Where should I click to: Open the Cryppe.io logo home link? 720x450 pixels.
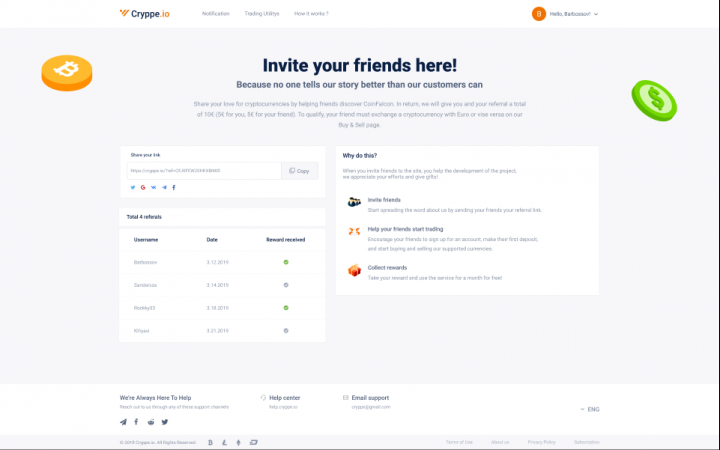(x=145, y=14)
